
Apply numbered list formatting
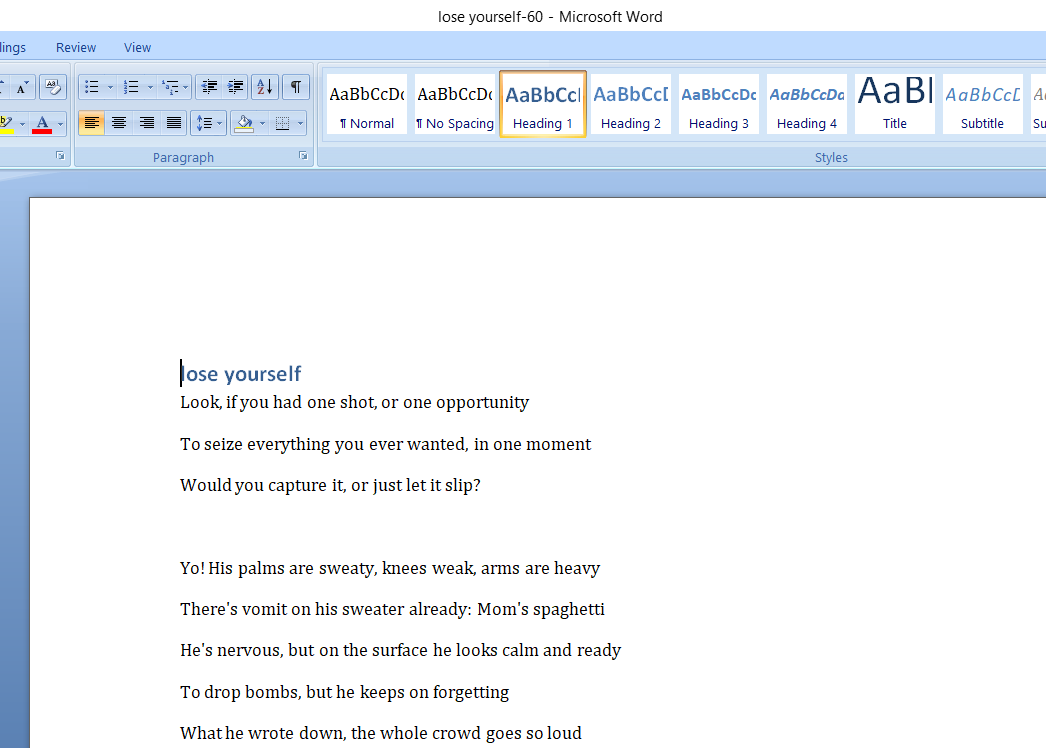(131, 87)
